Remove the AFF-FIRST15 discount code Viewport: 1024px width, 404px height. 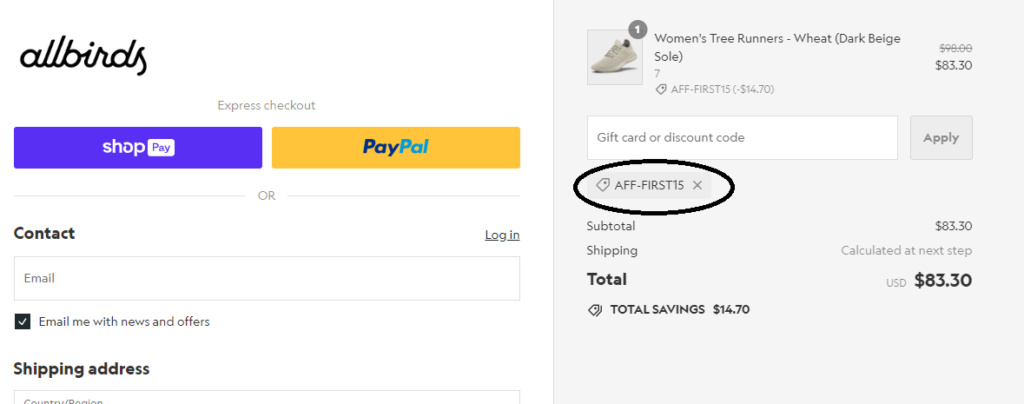[x=698, y=186]
